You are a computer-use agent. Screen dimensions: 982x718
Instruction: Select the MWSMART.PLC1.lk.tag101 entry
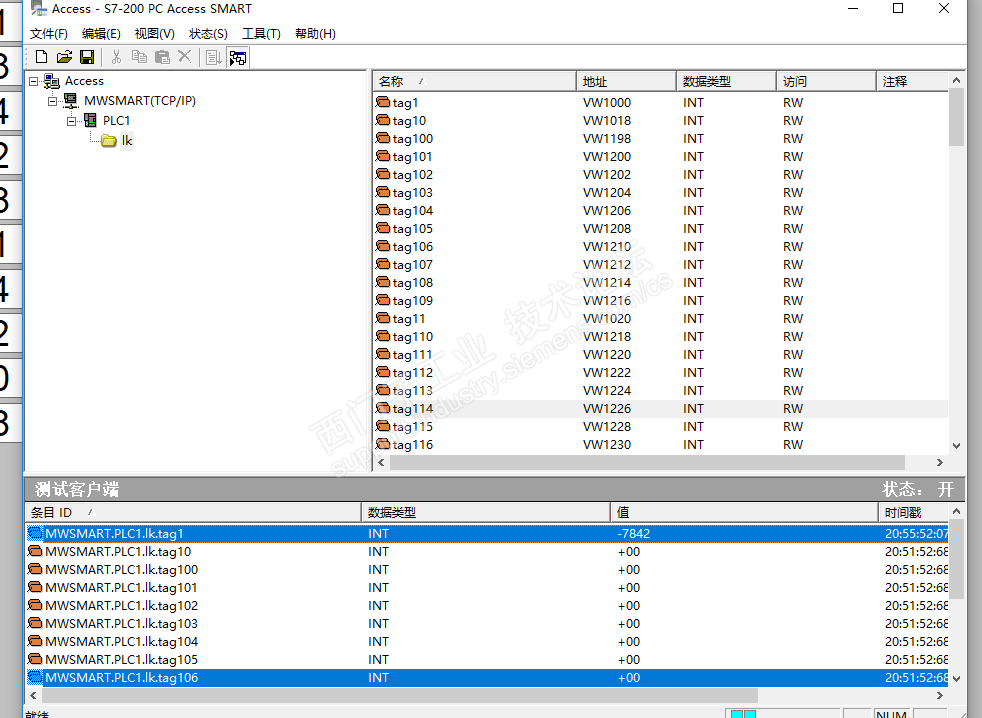point(121,588)
